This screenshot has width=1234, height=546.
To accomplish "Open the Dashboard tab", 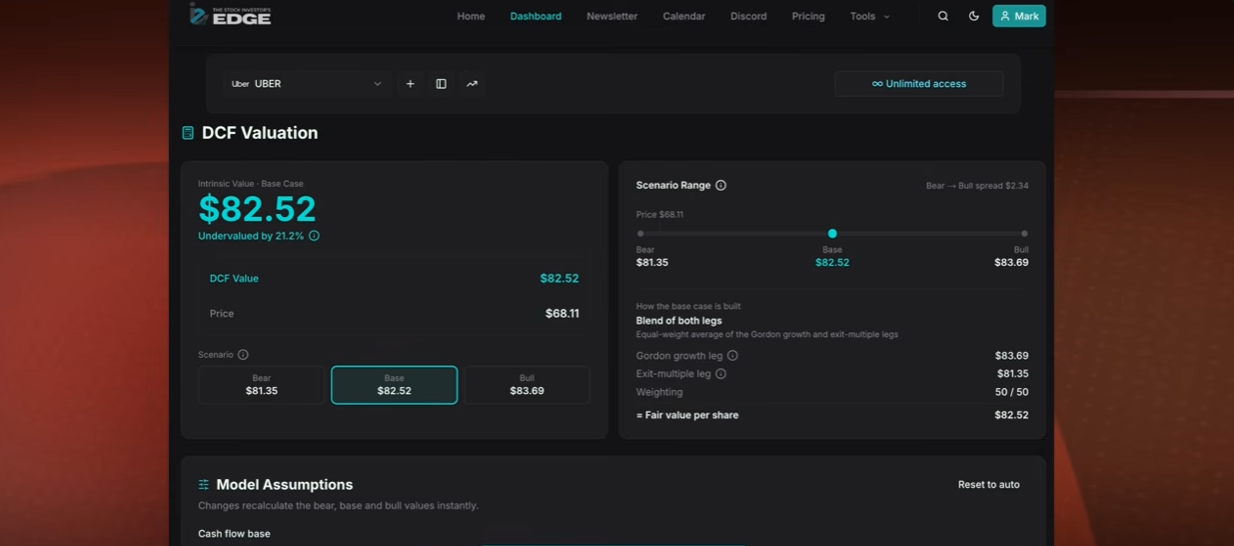I will pyautogui.click(x=536, y=16).
